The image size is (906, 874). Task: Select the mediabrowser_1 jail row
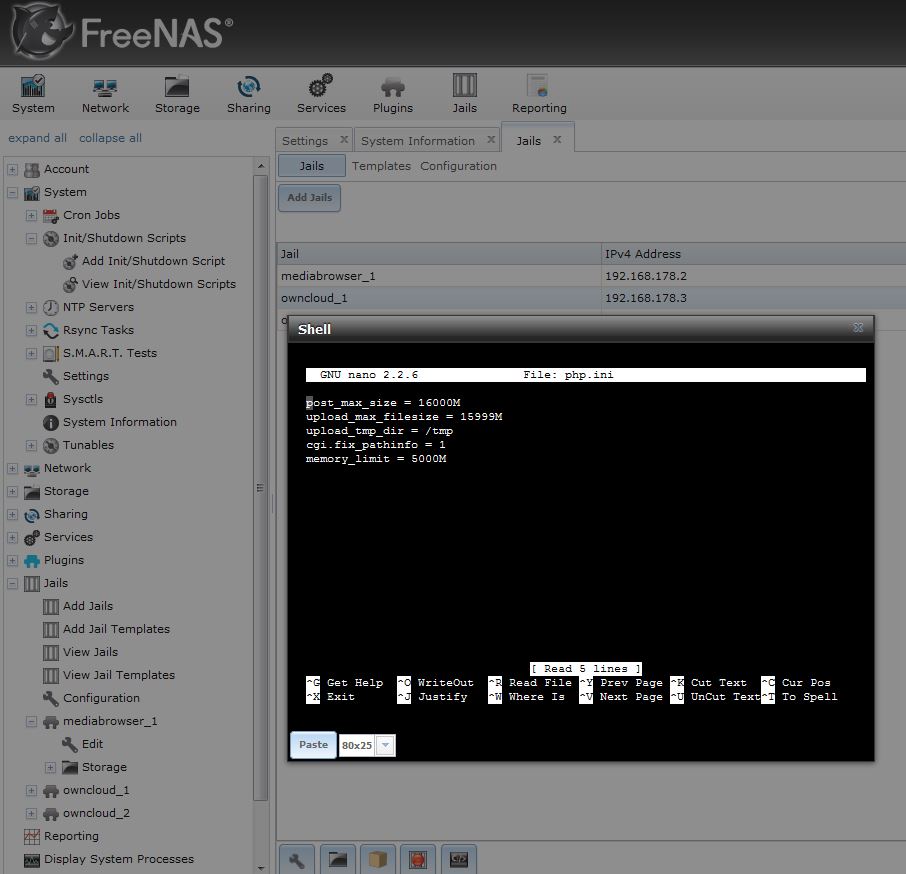440,276
